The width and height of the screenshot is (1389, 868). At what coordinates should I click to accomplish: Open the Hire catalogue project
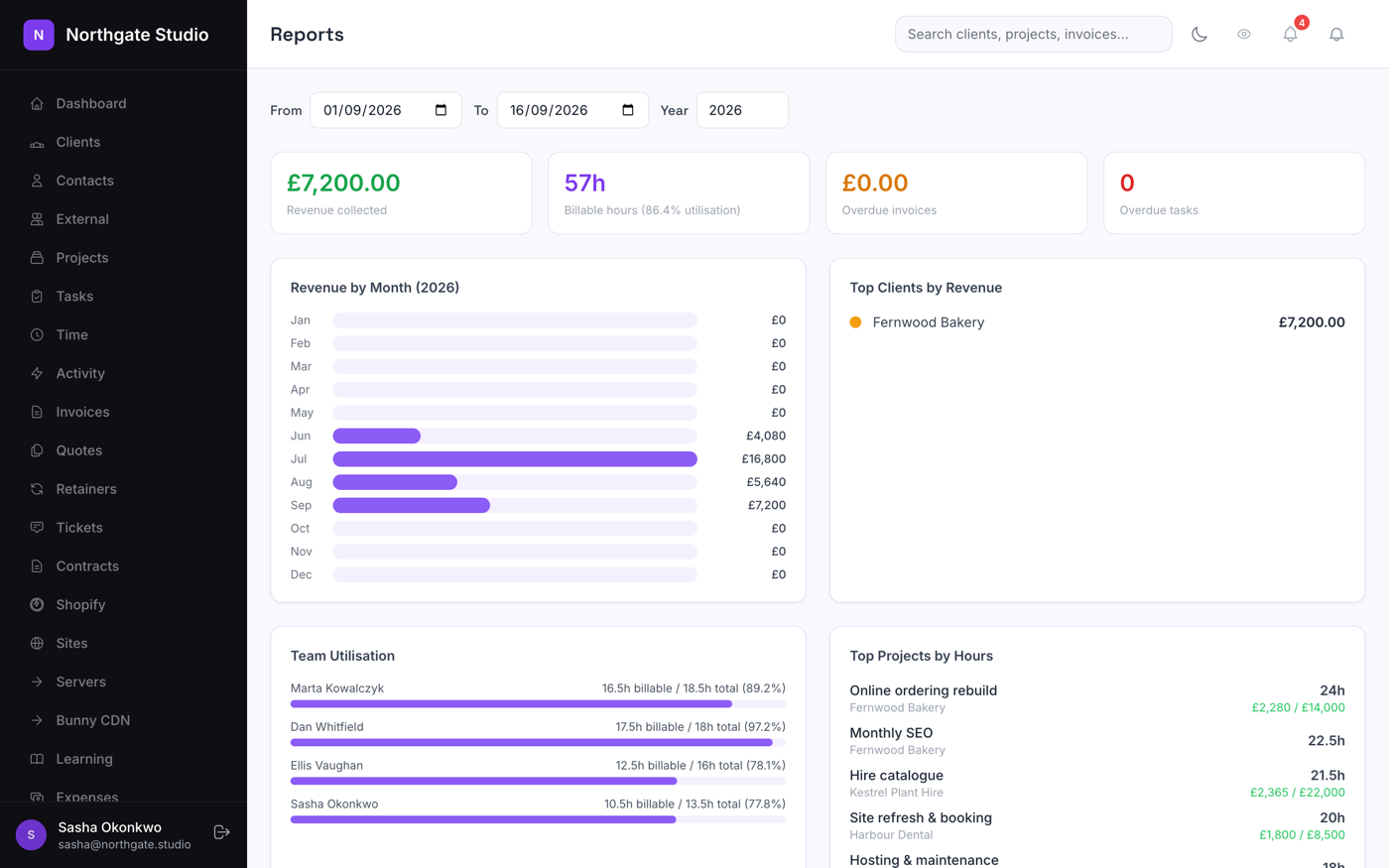coord(897,776)
